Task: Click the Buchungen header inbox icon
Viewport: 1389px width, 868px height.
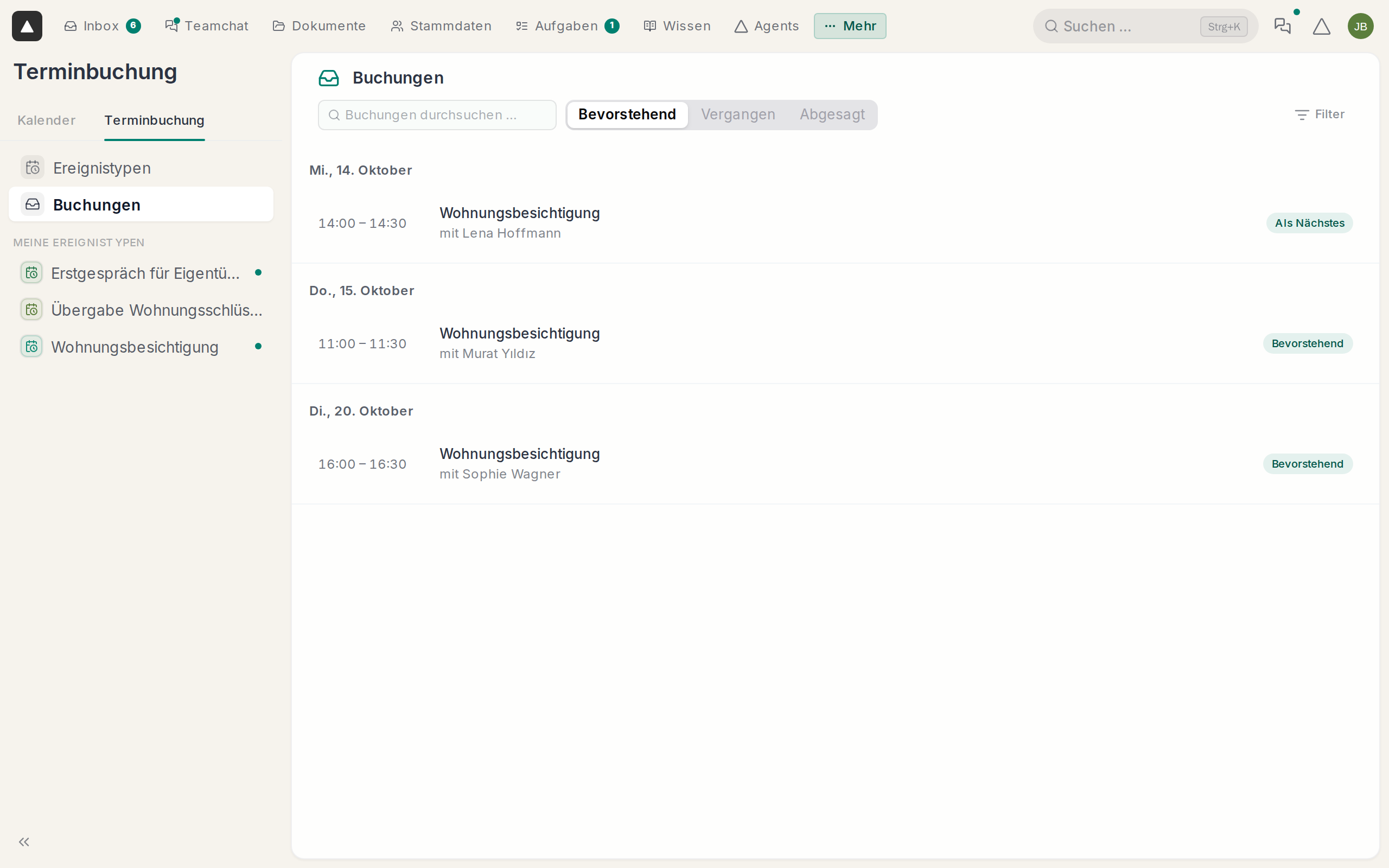Action: pyautogui.click(x=329, y=78)
